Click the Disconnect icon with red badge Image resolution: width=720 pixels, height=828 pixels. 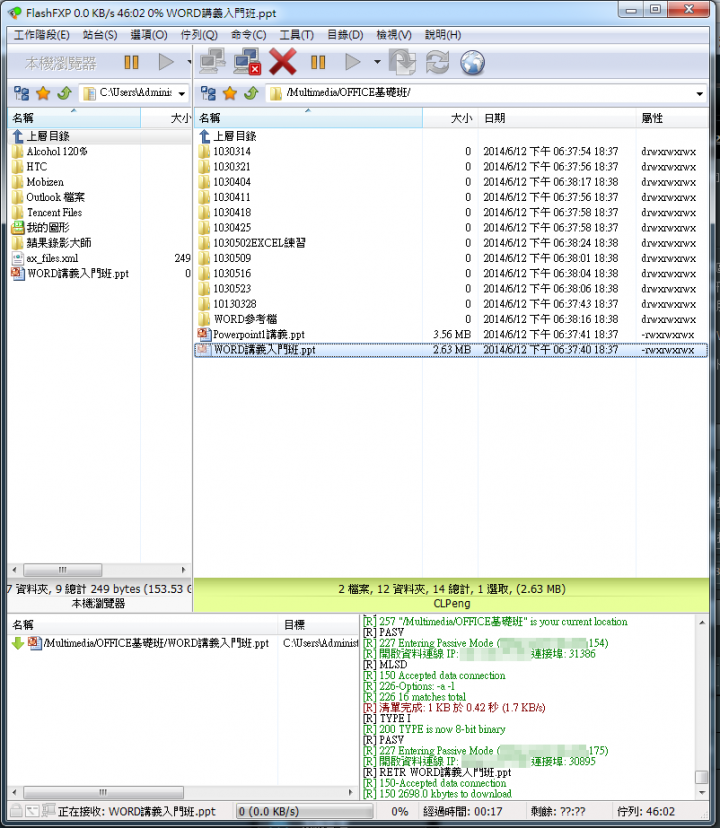pyautogui.click(x=247, y=62)
